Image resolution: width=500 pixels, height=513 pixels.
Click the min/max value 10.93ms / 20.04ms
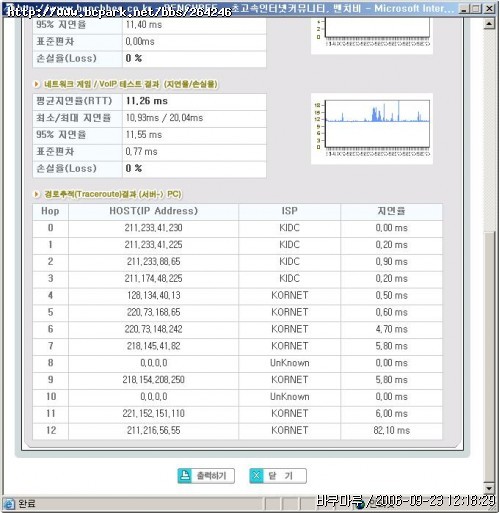pyautogui.click(x=164, y=118)
